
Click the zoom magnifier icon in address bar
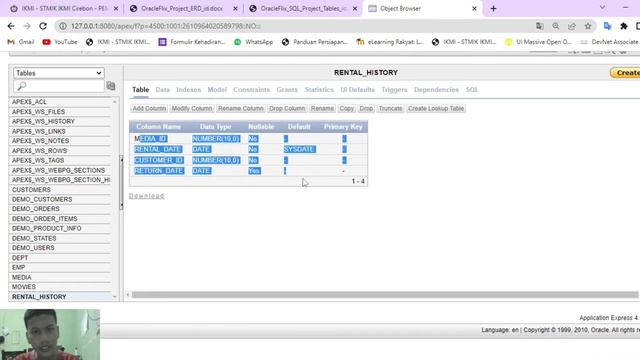point(556,26)
